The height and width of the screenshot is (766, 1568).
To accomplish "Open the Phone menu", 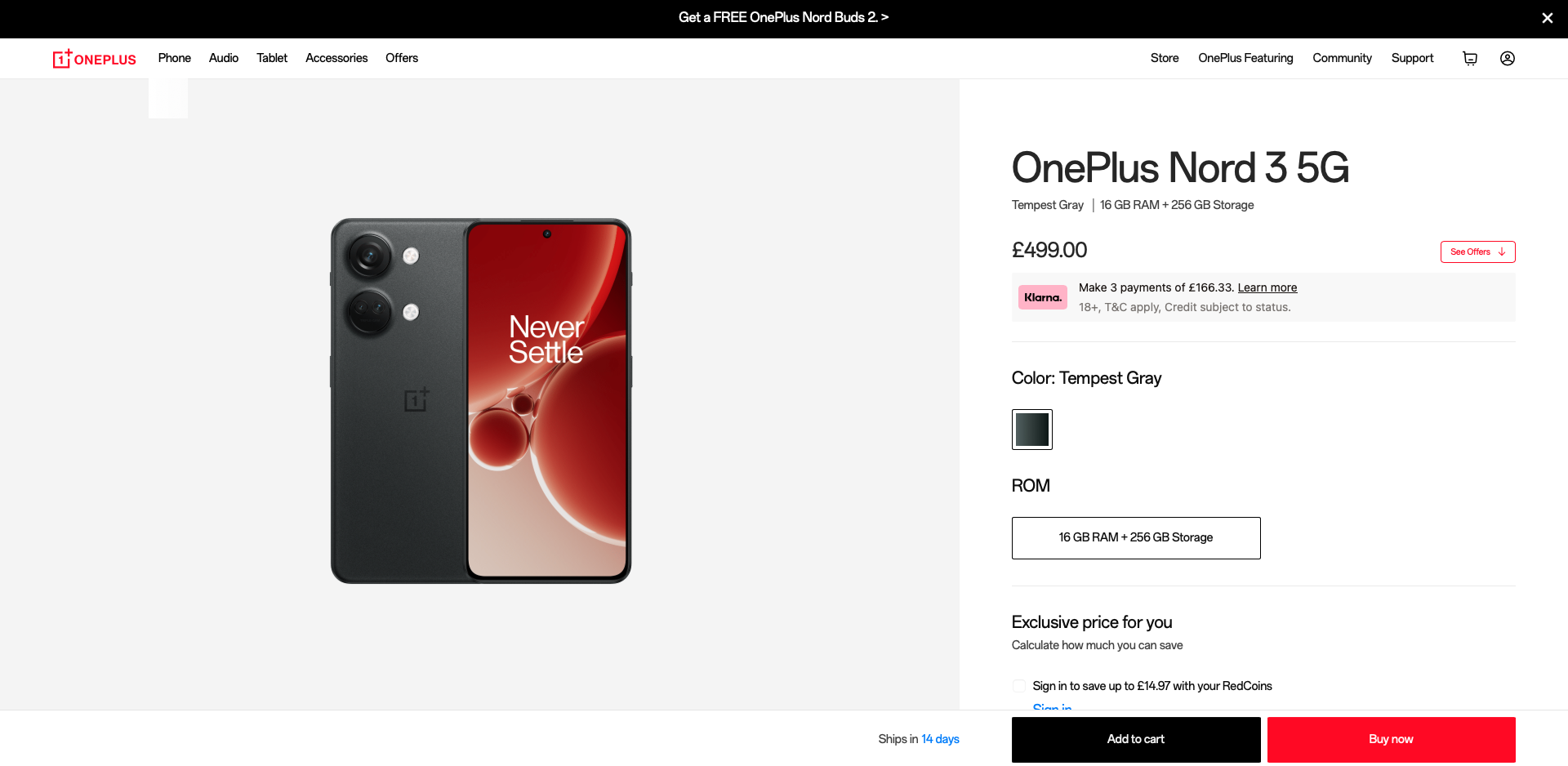I will point(175,58).
